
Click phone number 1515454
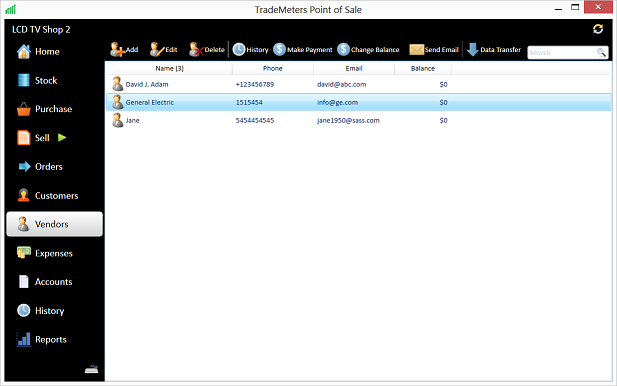249,102
